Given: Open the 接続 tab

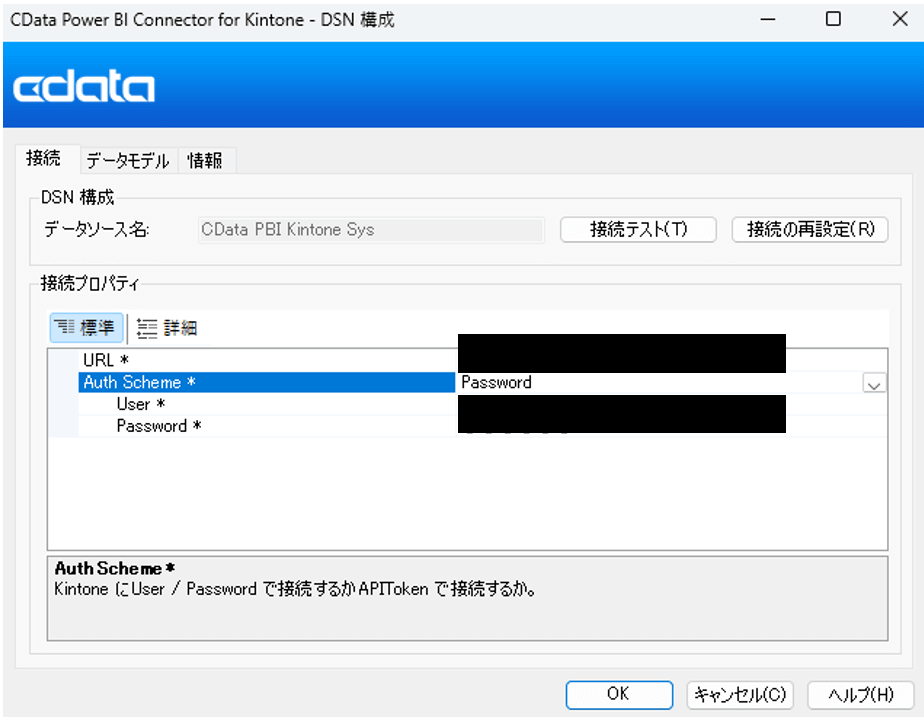Looking at the screenshot, I should click(43, 158).
